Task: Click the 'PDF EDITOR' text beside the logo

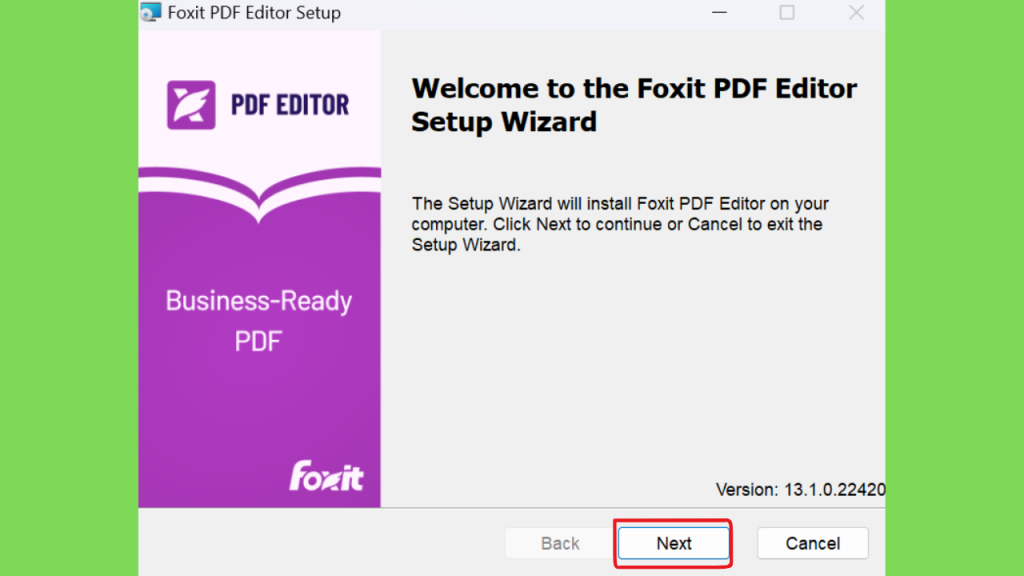Action: point(290,105)
